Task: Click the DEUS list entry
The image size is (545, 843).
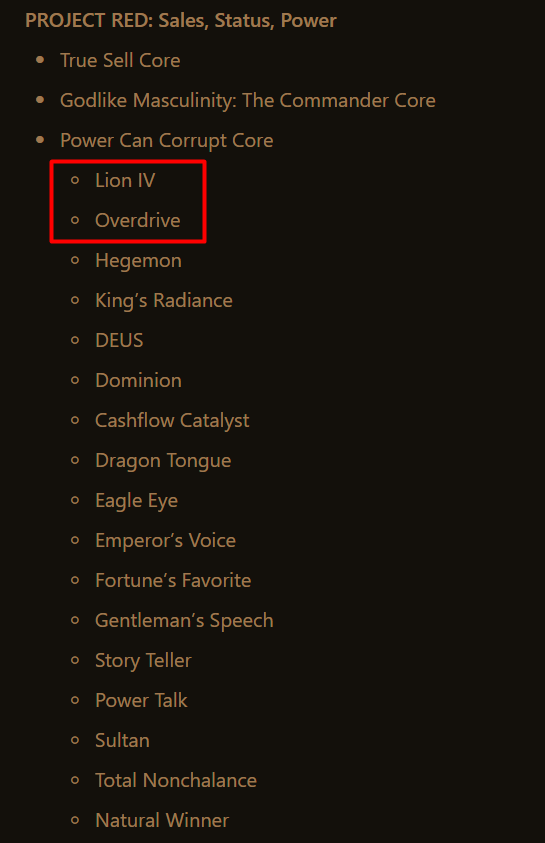Action: click(x=119, y=340)
